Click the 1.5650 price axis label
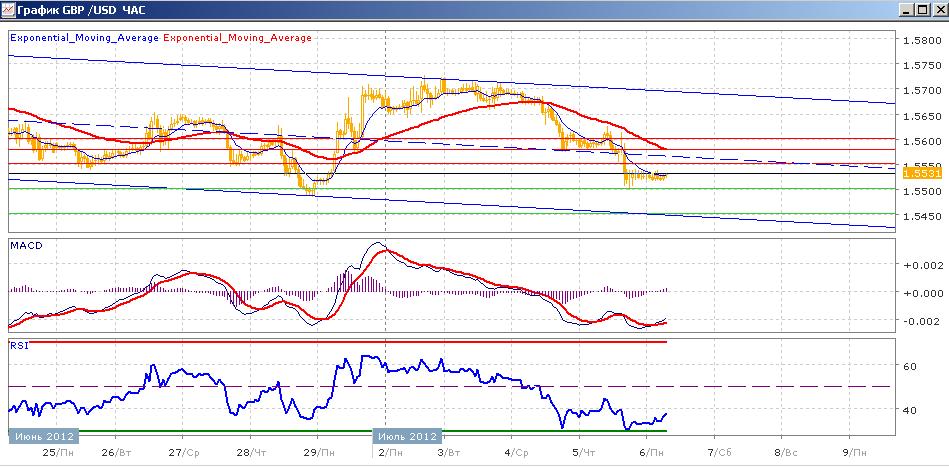Image resolution: width=949 pixels, height=467 pixels. click(922, 116)
